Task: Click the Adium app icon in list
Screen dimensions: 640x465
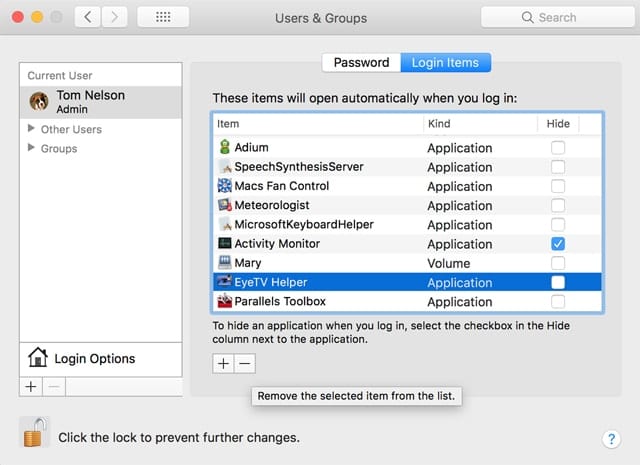Action: pyautogui.click(x=225, y=148)
